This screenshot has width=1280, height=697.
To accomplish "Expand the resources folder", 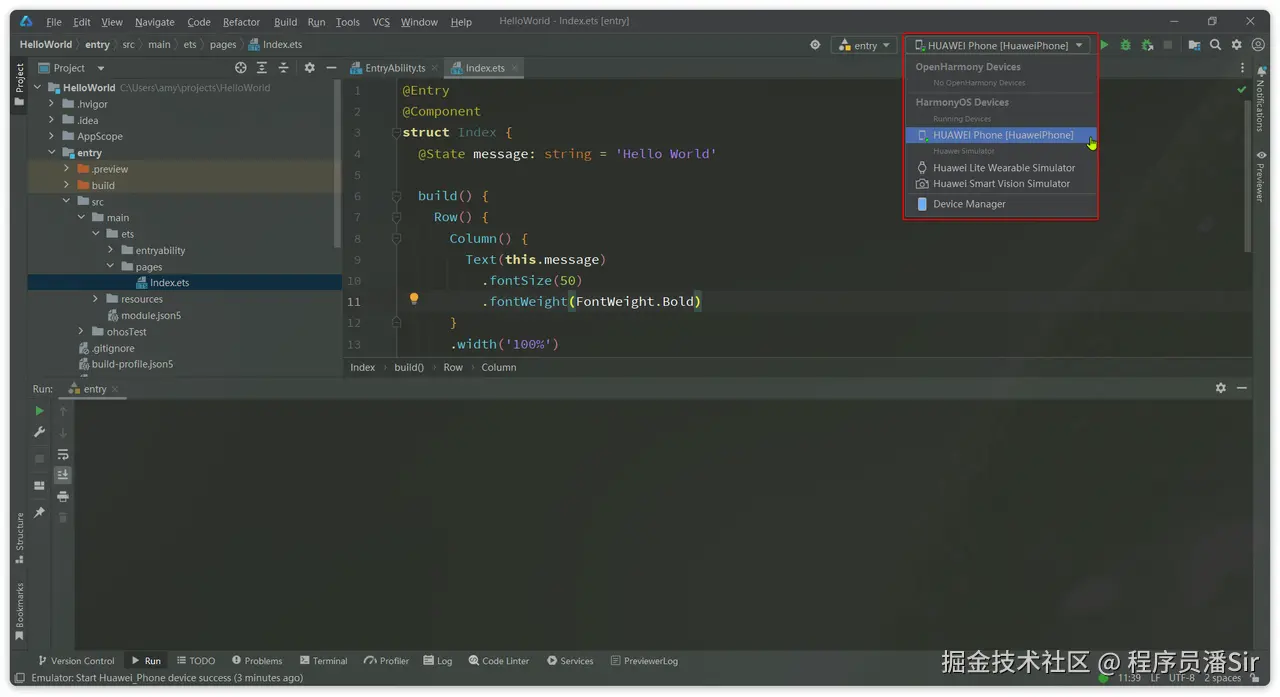I will [96, 299].
